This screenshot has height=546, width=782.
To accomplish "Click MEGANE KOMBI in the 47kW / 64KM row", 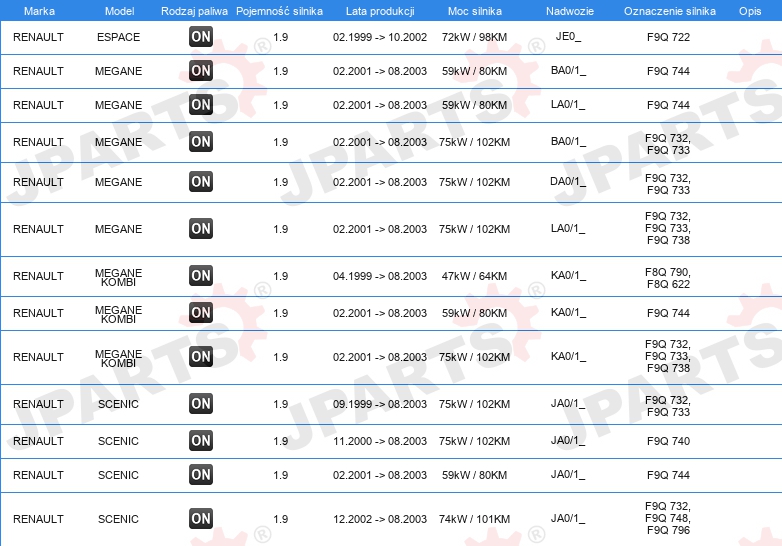I will tap(119, 277).
